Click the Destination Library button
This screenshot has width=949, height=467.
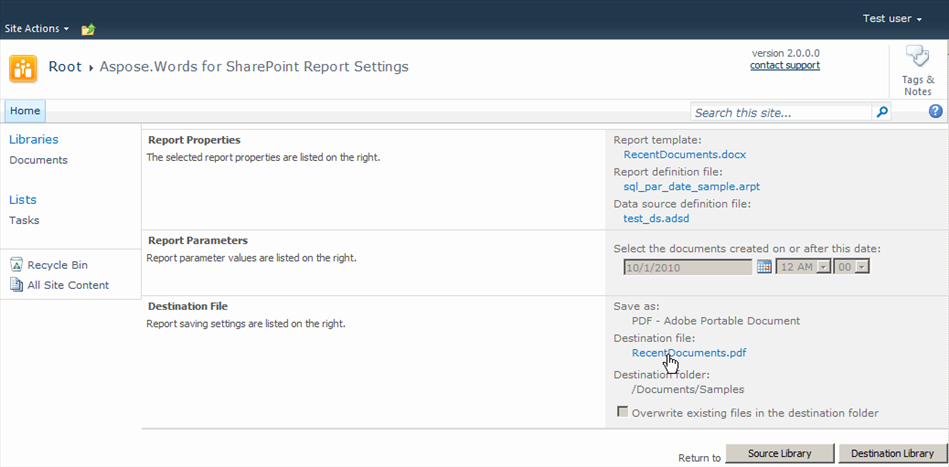pos(892,454)
